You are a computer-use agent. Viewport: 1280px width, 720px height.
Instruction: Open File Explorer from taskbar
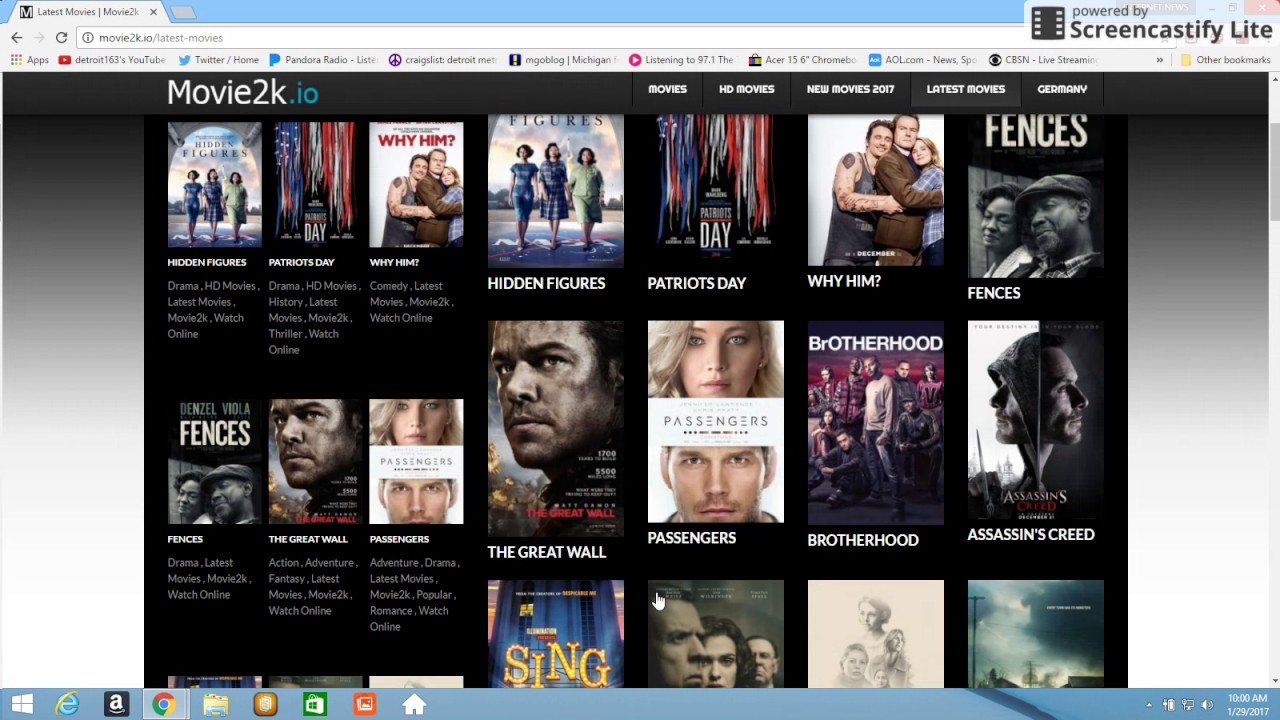pyautogui.click(x=215, y=705)
